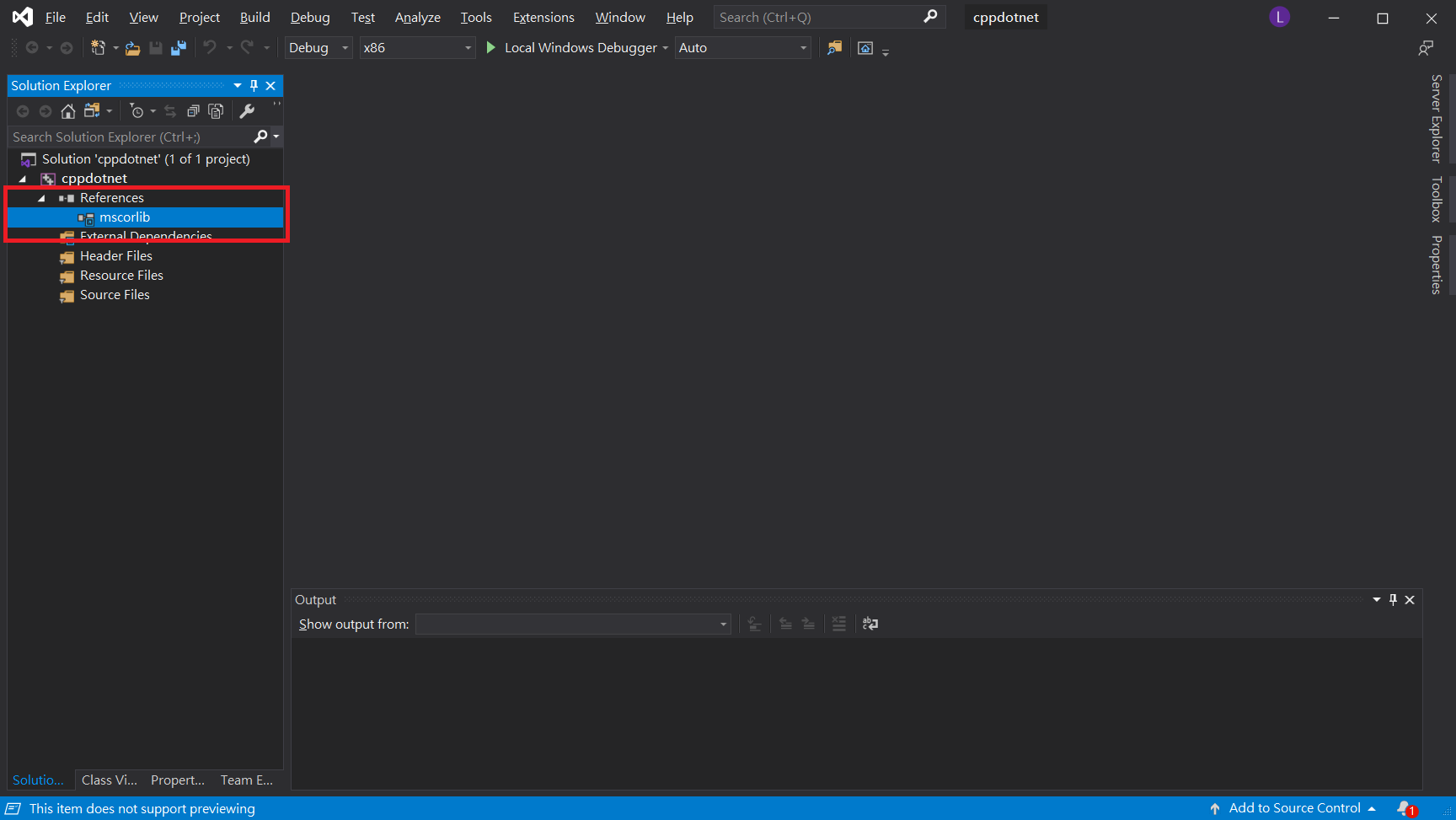This screenshot has width=1456, height=820.
Task: Toggle pin on Output panel
Action: (1393, 599)
